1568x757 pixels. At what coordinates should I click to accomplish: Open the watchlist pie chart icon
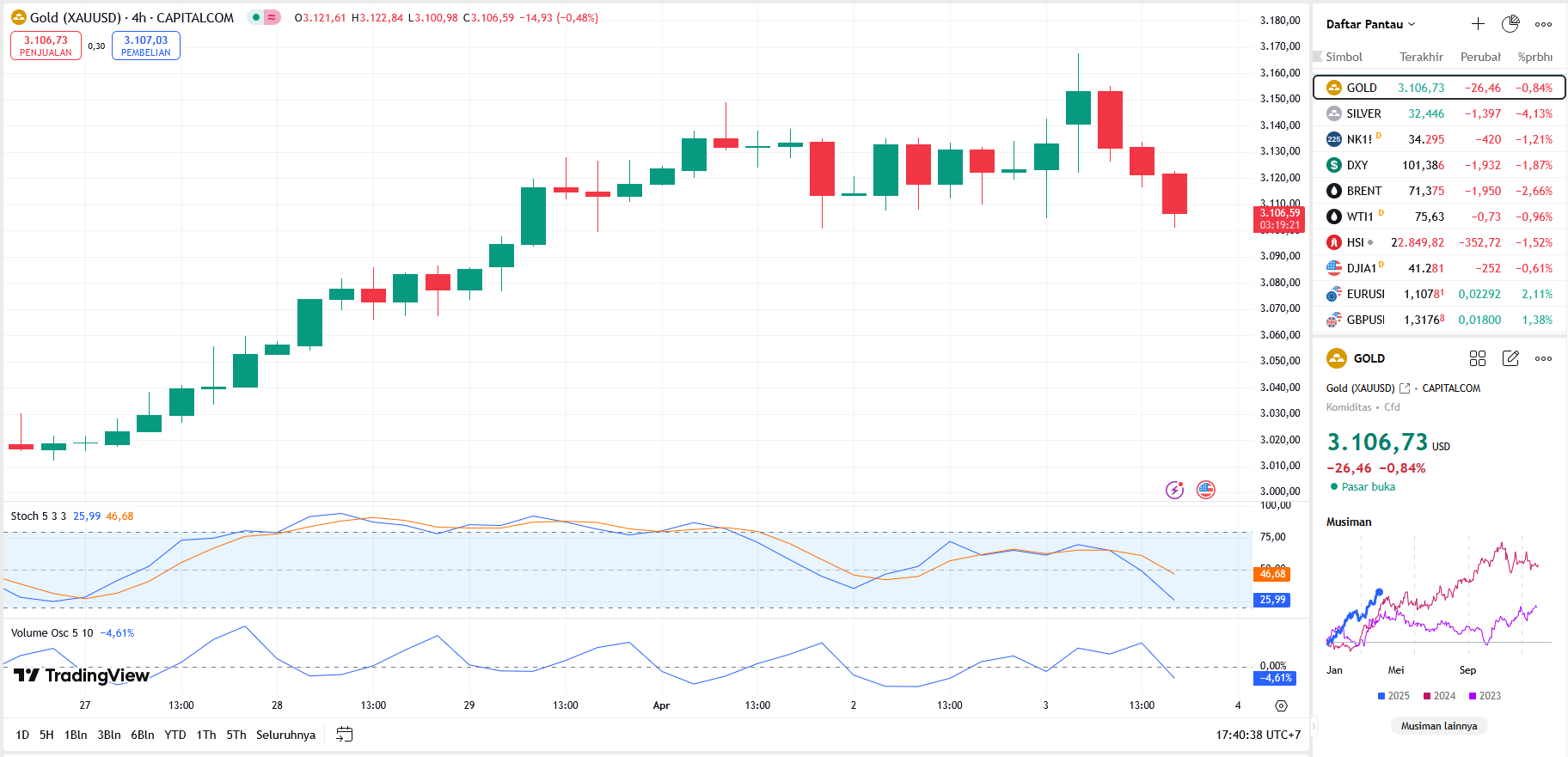pos(1510,24)
